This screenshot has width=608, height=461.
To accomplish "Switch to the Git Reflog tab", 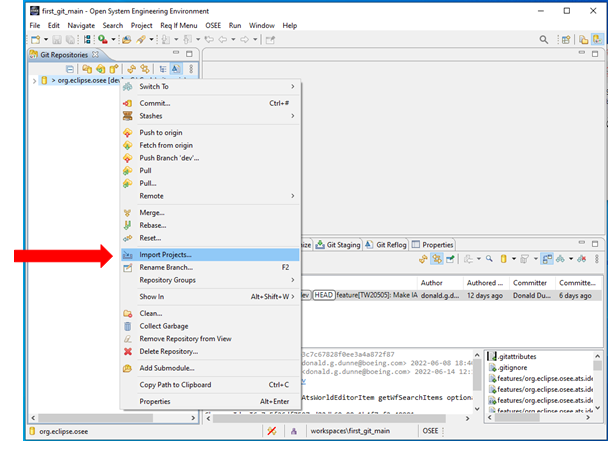I will tap(386, 245).
